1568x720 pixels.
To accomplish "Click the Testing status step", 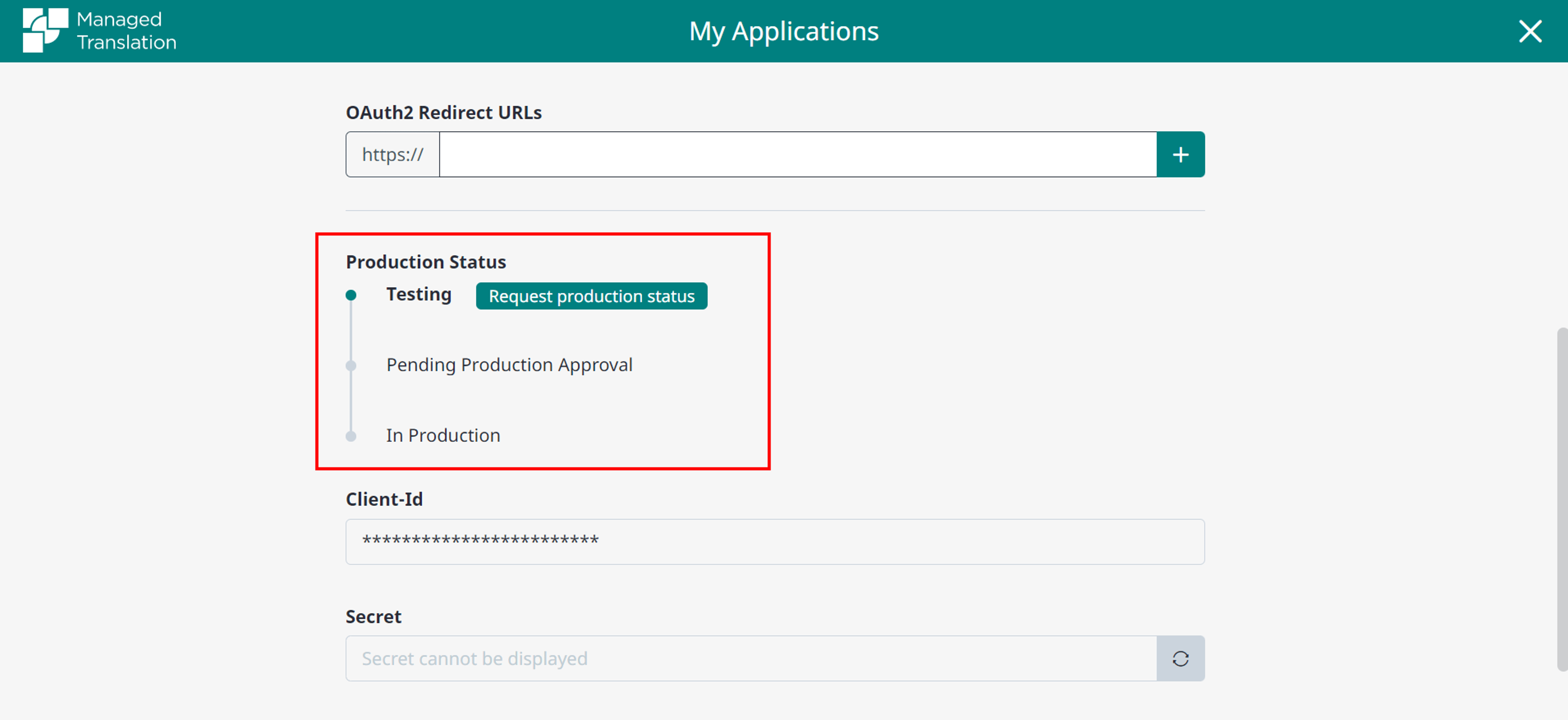I will click(x=419, y=294).
